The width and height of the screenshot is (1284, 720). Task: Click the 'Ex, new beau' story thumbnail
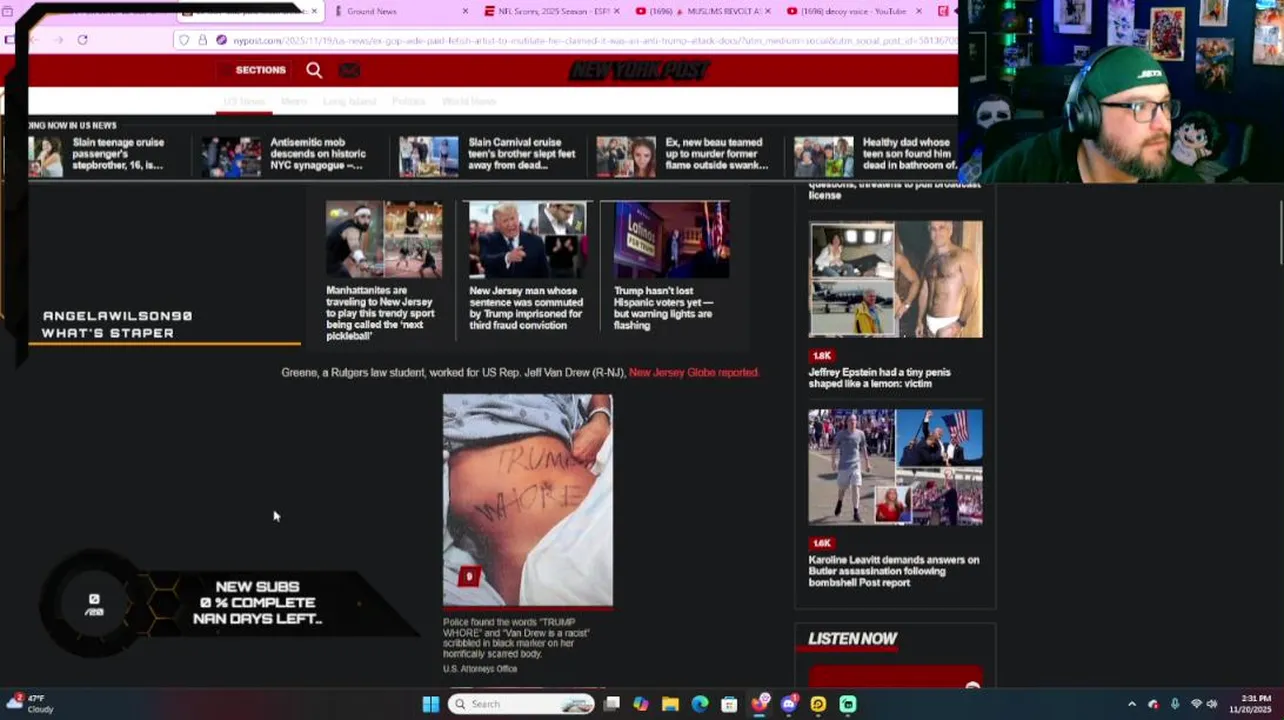[626, 156]
